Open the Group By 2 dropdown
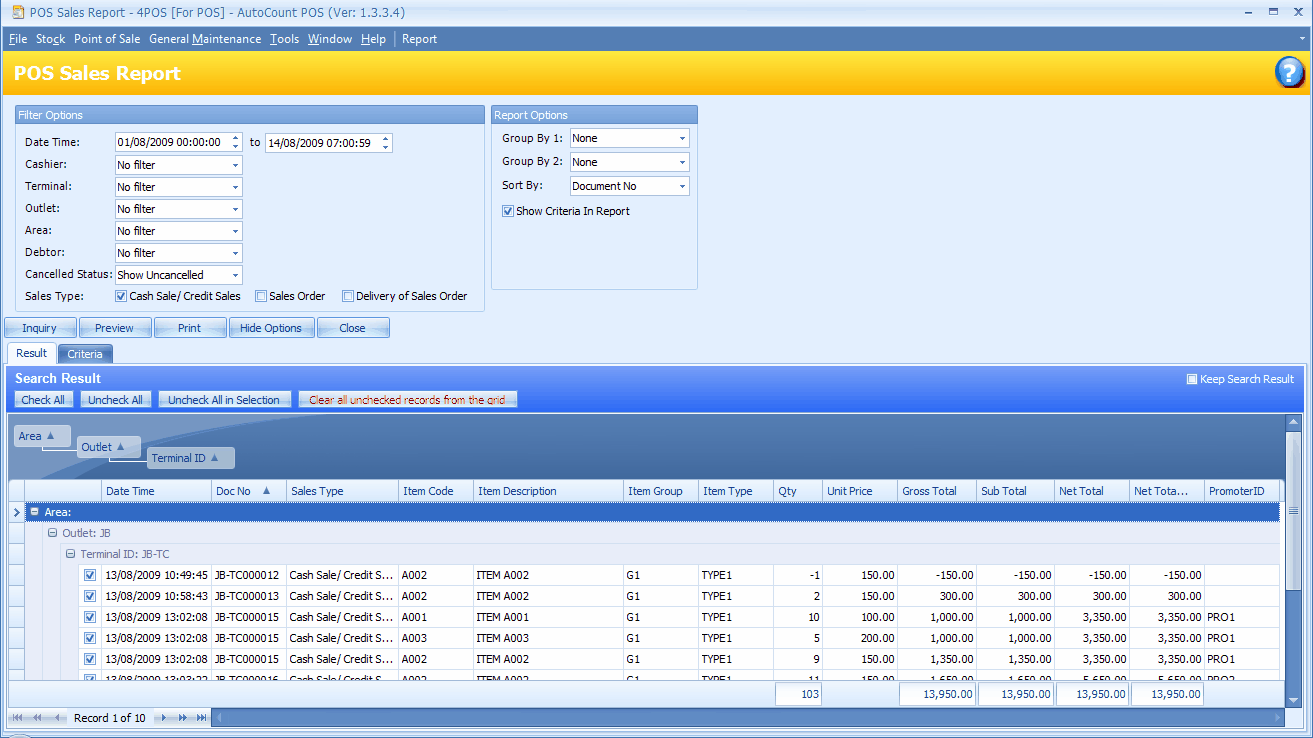The image size is (1313, 738). click(683, 162)
